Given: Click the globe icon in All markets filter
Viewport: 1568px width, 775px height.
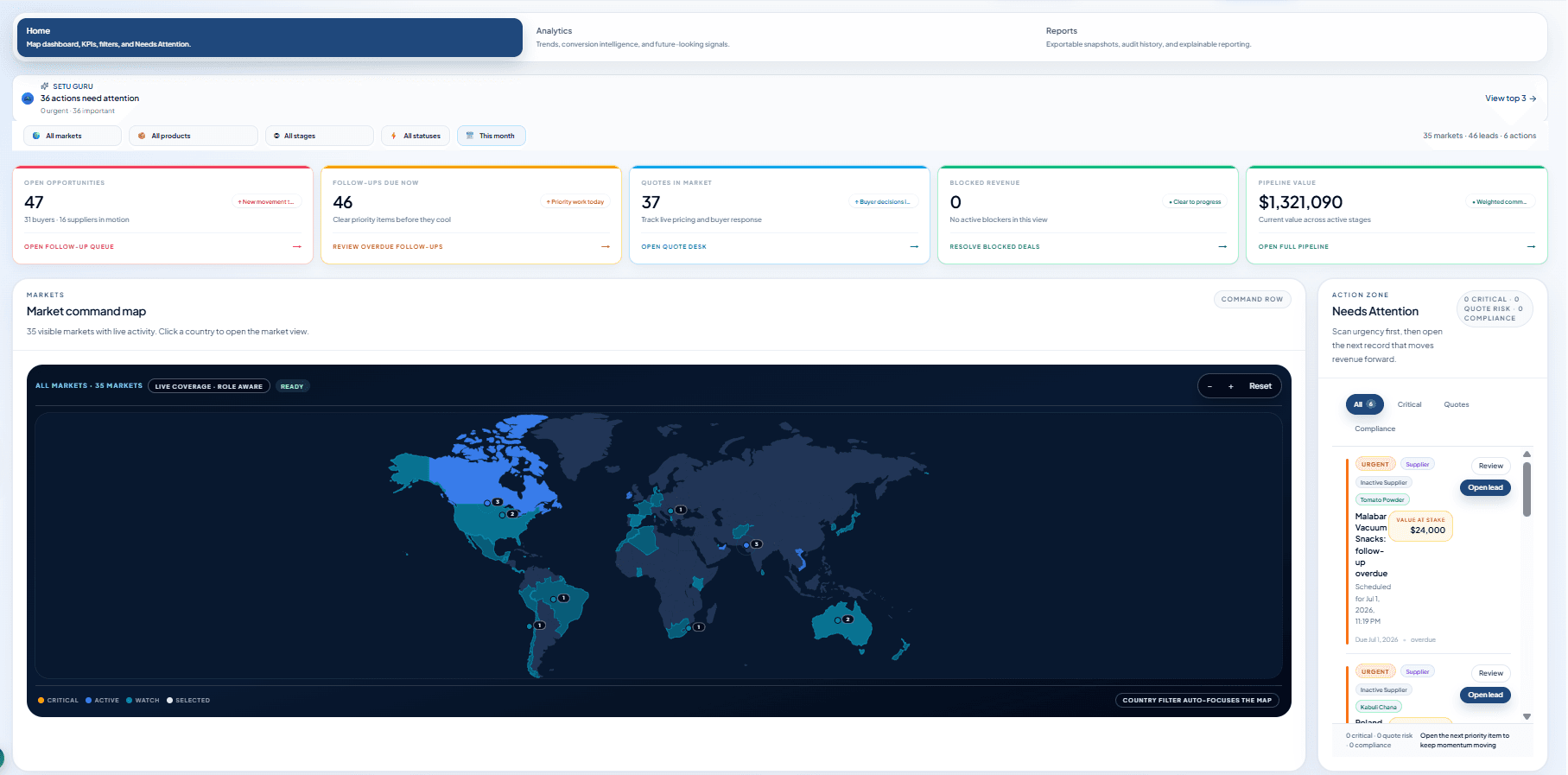Looking at the screenshot, I should (36, 136).
